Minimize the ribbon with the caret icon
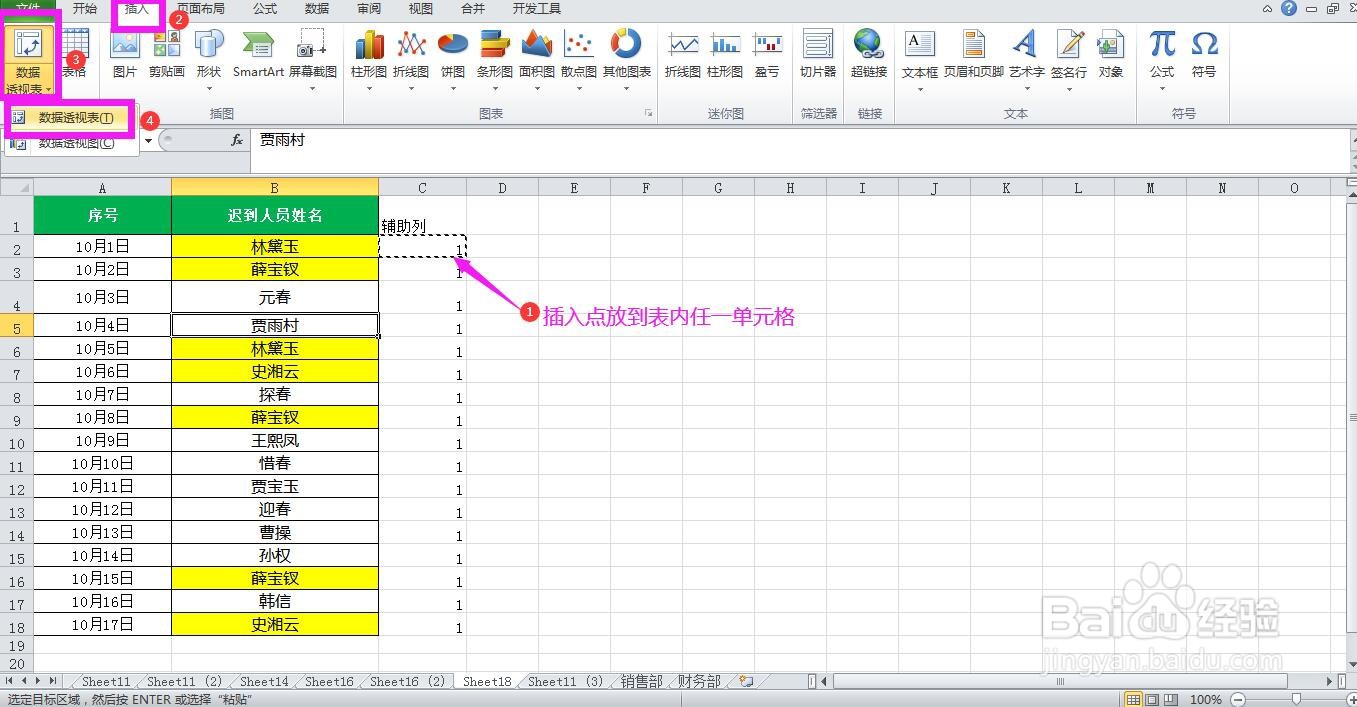The image size is (1357, 707). coord(1268,9)
